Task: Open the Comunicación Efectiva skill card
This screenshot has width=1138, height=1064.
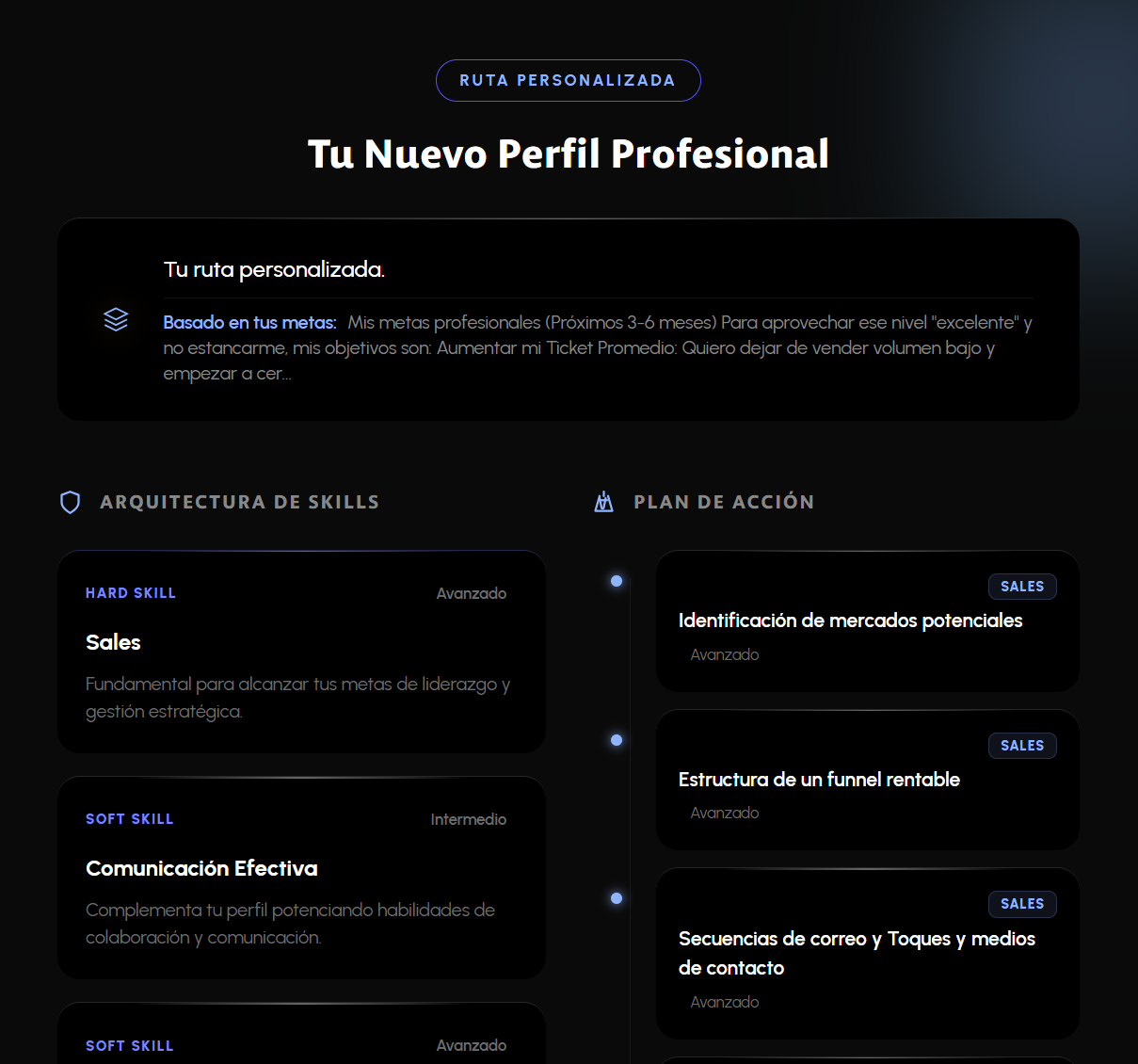Action: (x=301, y=878)
